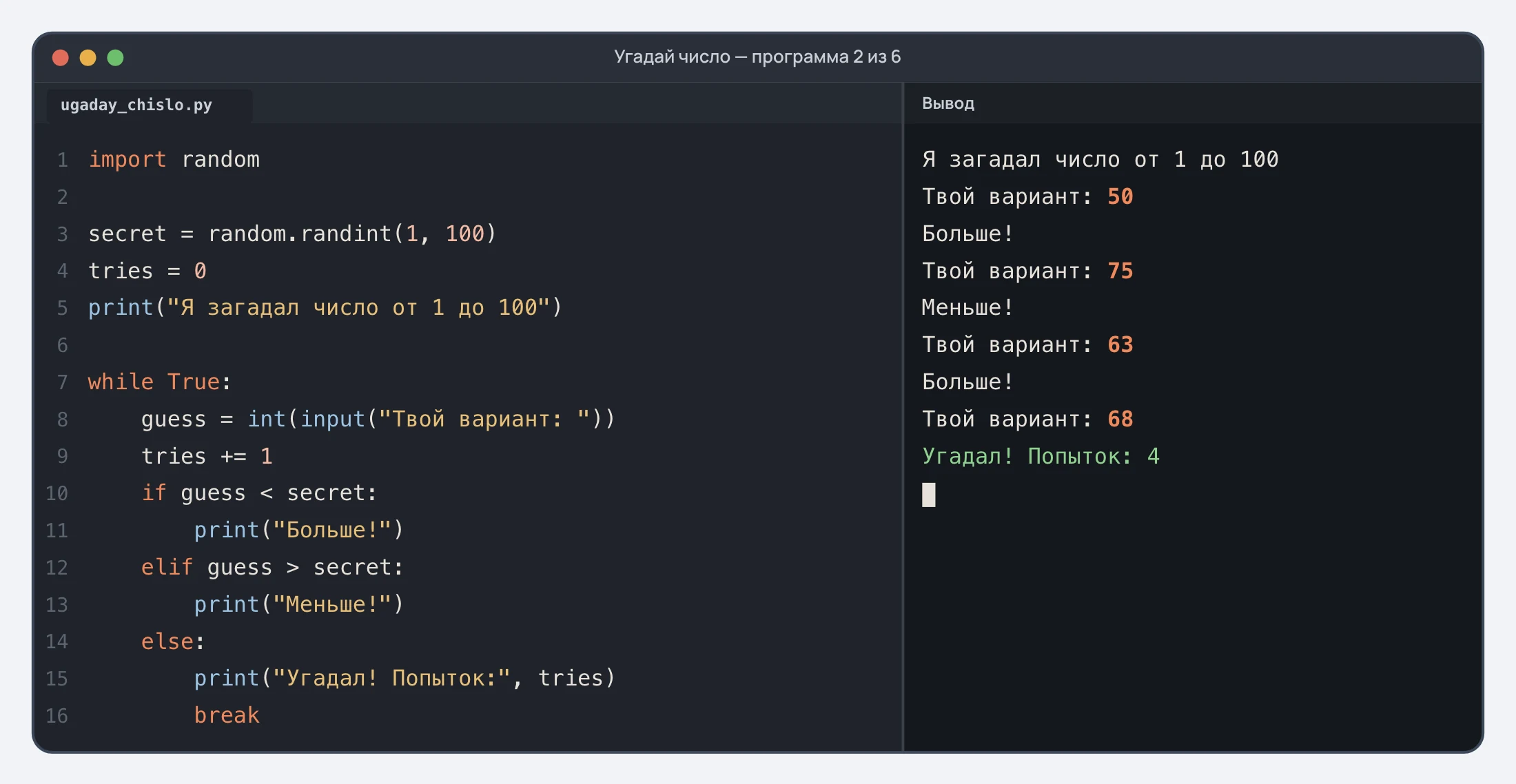Click print("Меньше!") in the code editor
The image size is (1516, 784).
point(298,604)
